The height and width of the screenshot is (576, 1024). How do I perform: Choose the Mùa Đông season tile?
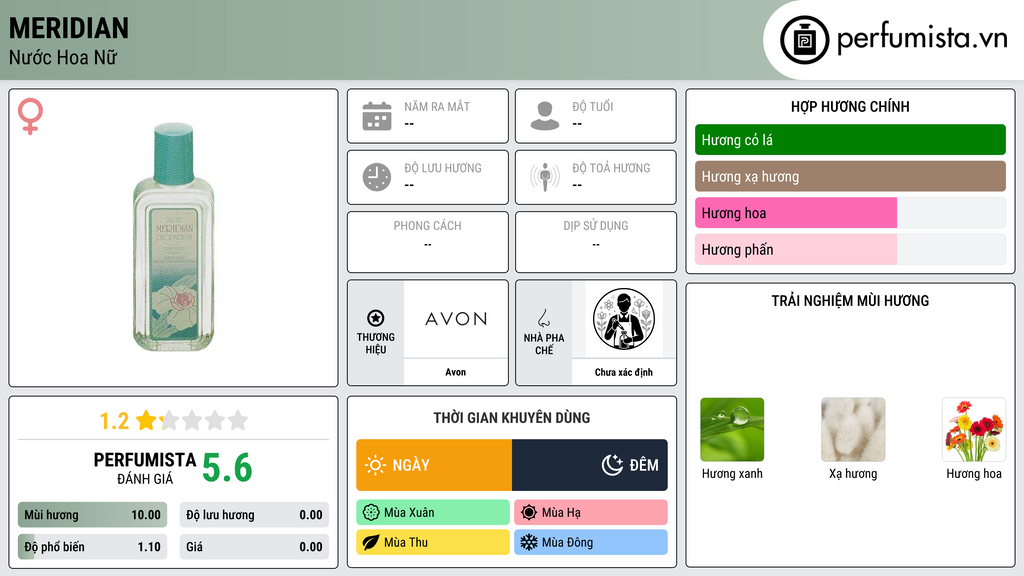[591, 542]
